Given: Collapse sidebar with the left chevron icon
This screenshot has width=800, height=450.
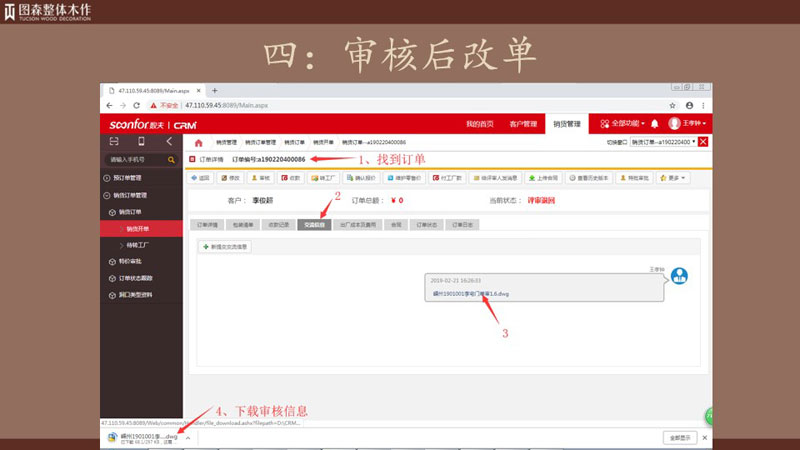Looking at the screenshot, I should point(168,142).
